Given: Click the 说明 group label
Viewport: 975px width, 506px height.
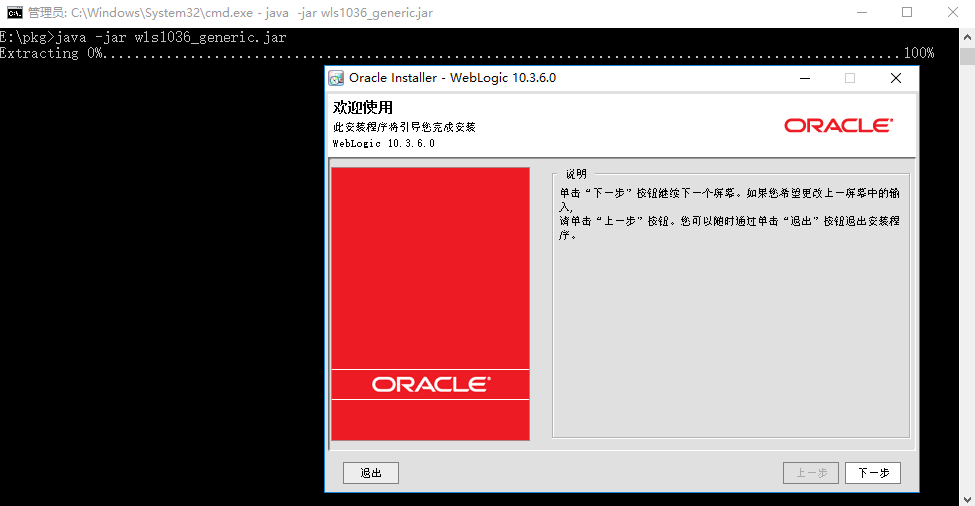Looking at the screenshot, I should (x=576, y=174).
